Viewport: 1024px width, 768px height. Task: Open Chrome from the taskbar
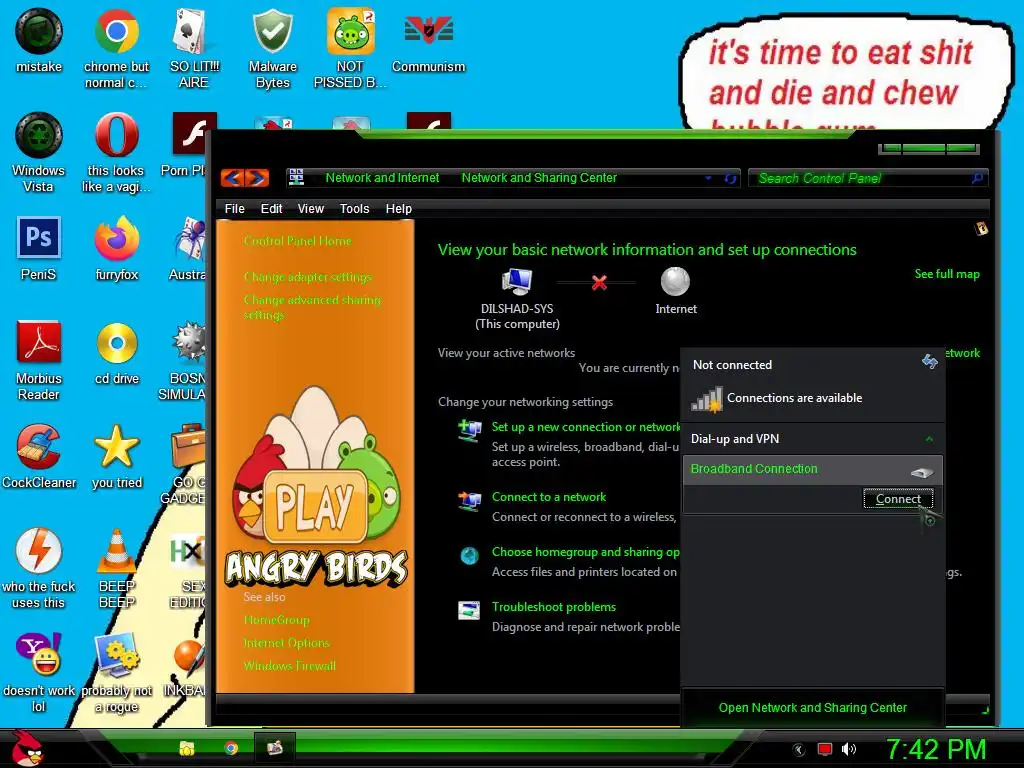point(231,748)
